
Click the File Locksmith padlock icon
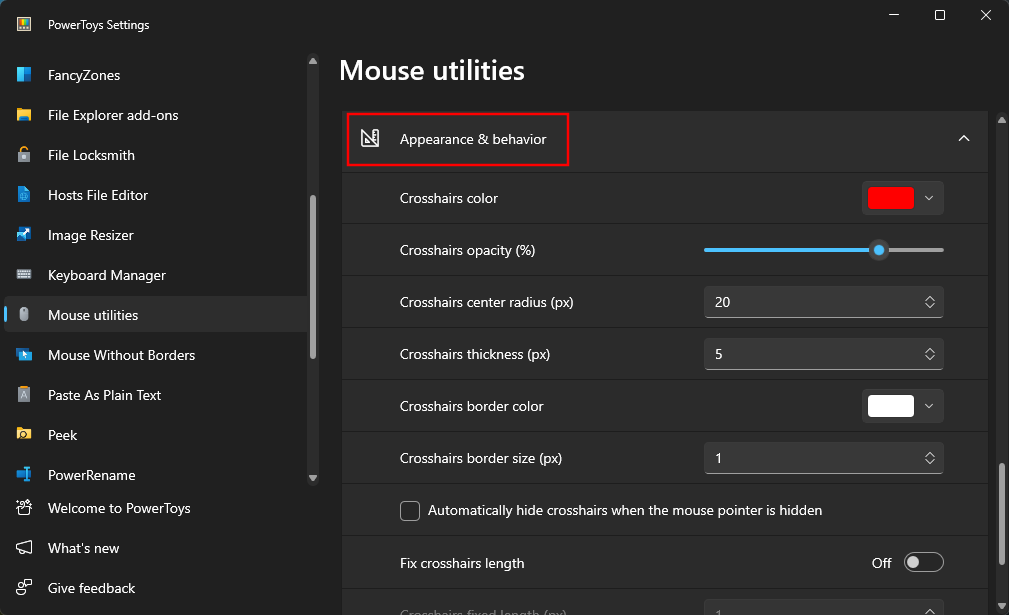24,154
